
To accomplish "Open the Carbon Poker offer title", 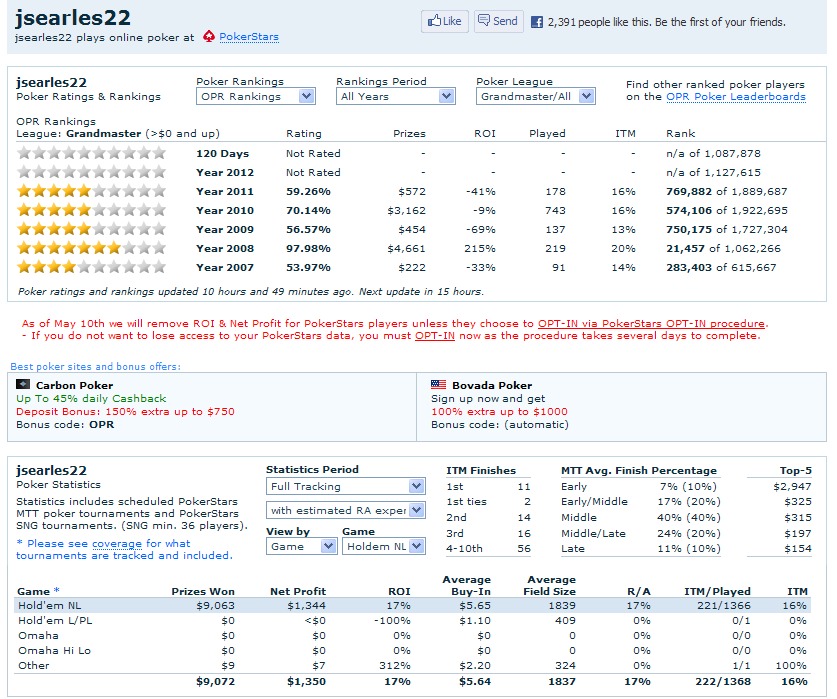I will coord(74,385).
